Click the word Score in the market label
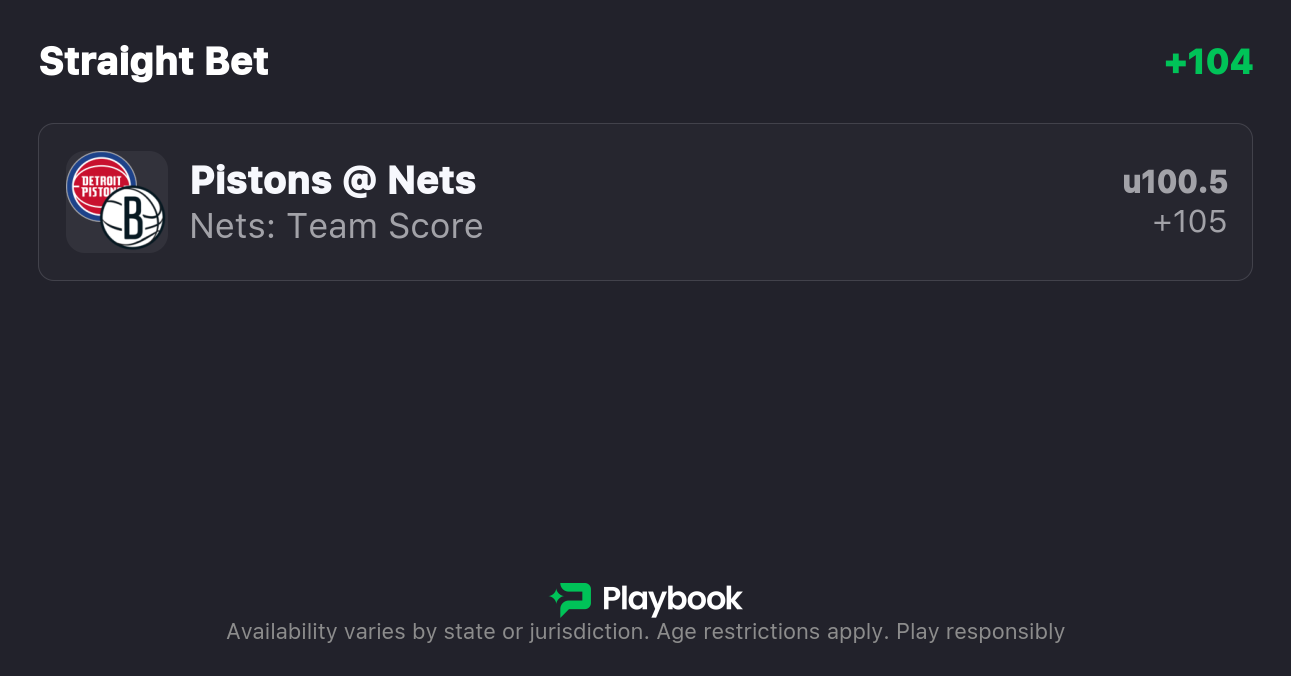Screen dimensions: 1291x676 tap(435, 226)
